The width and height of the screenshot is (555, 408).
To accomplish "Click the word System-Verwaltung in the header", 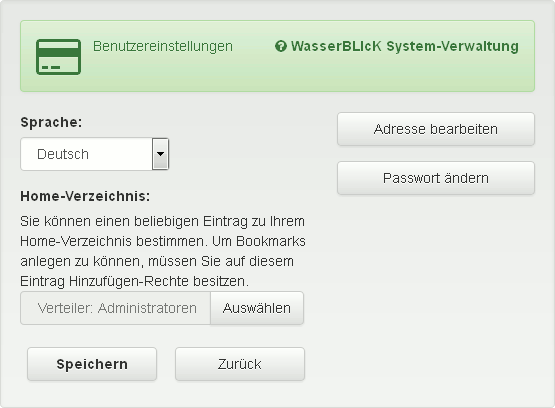I will coord(452,46).
